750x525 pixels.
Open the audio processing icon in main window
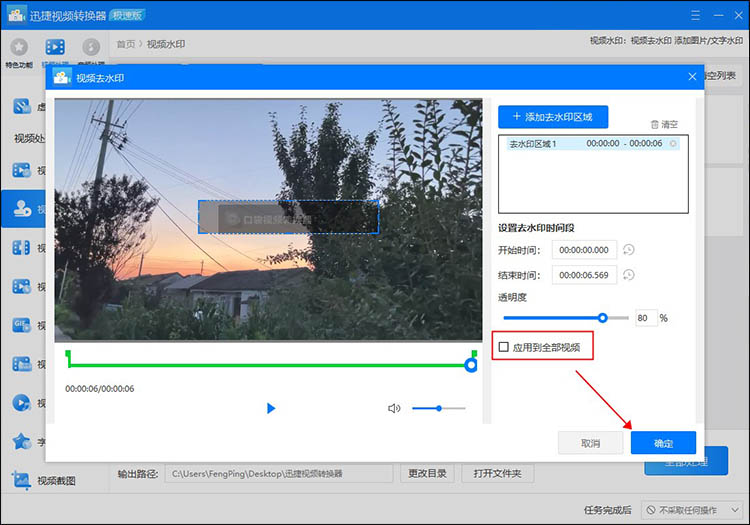pos(91,47)
